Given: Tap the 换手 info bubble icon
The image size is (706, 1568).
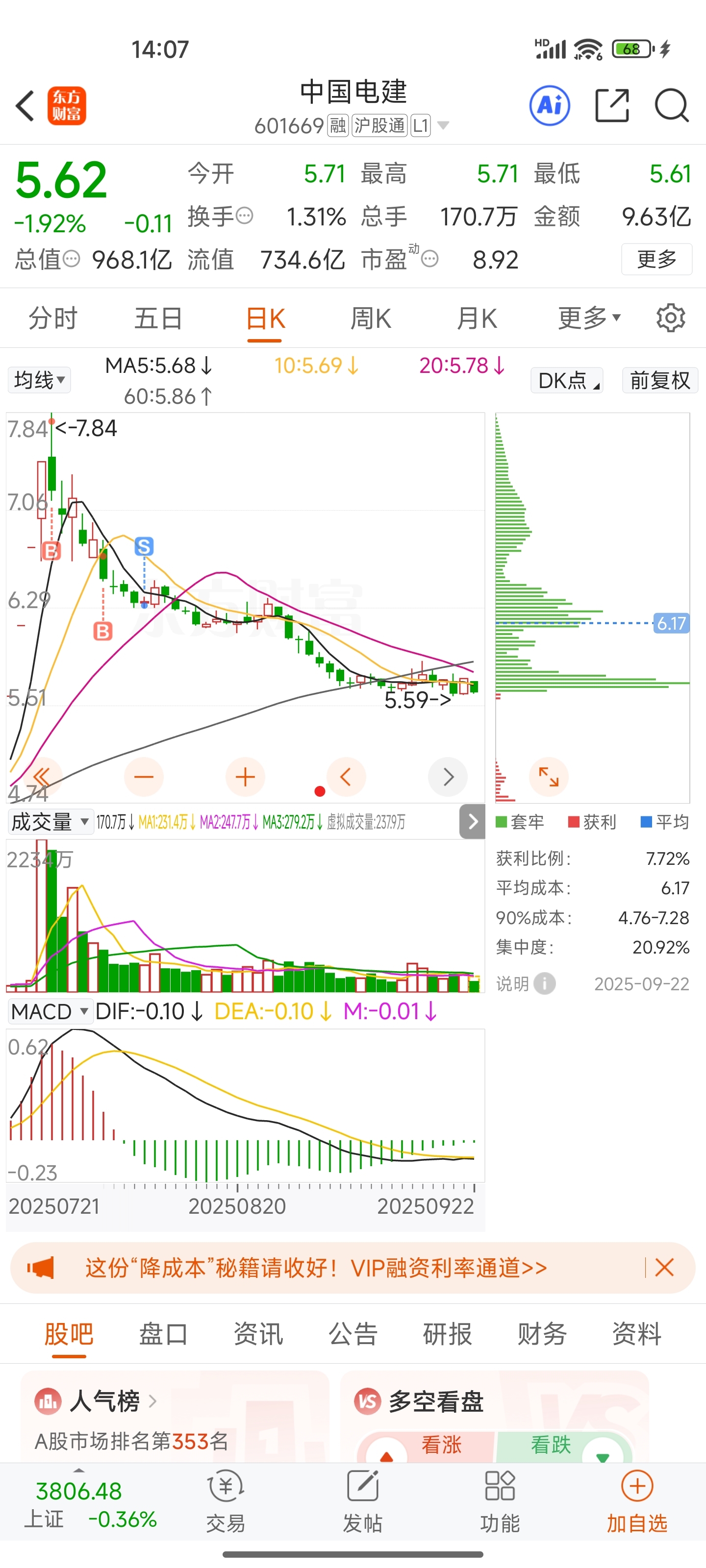Looking at the screenshot, I should pos(244,216).
